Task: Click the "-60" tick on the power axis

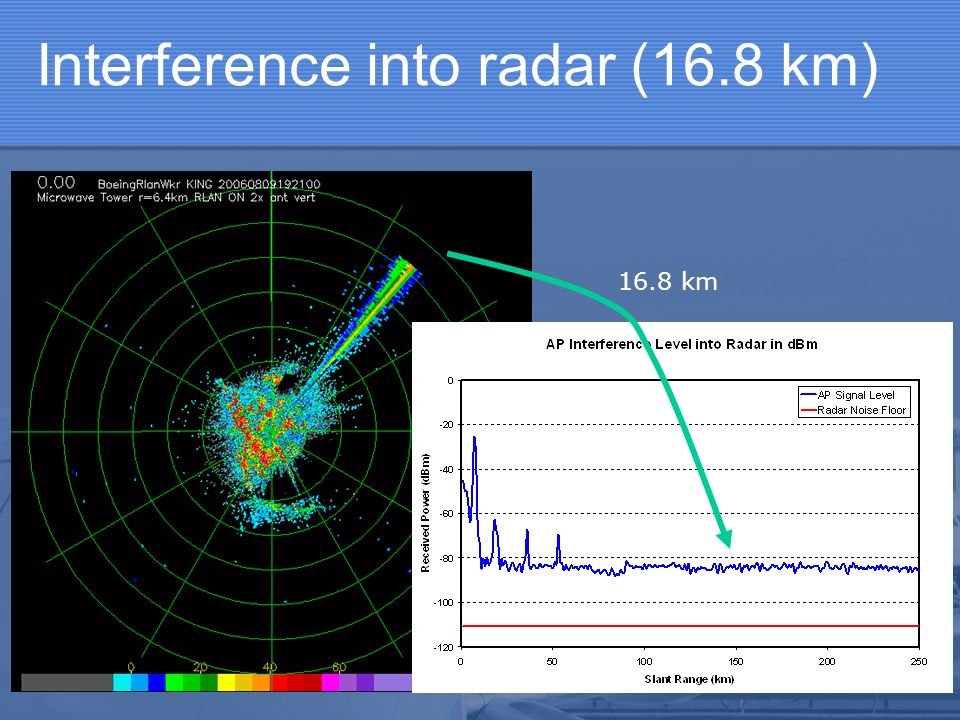Action: [x=447, y=514]
